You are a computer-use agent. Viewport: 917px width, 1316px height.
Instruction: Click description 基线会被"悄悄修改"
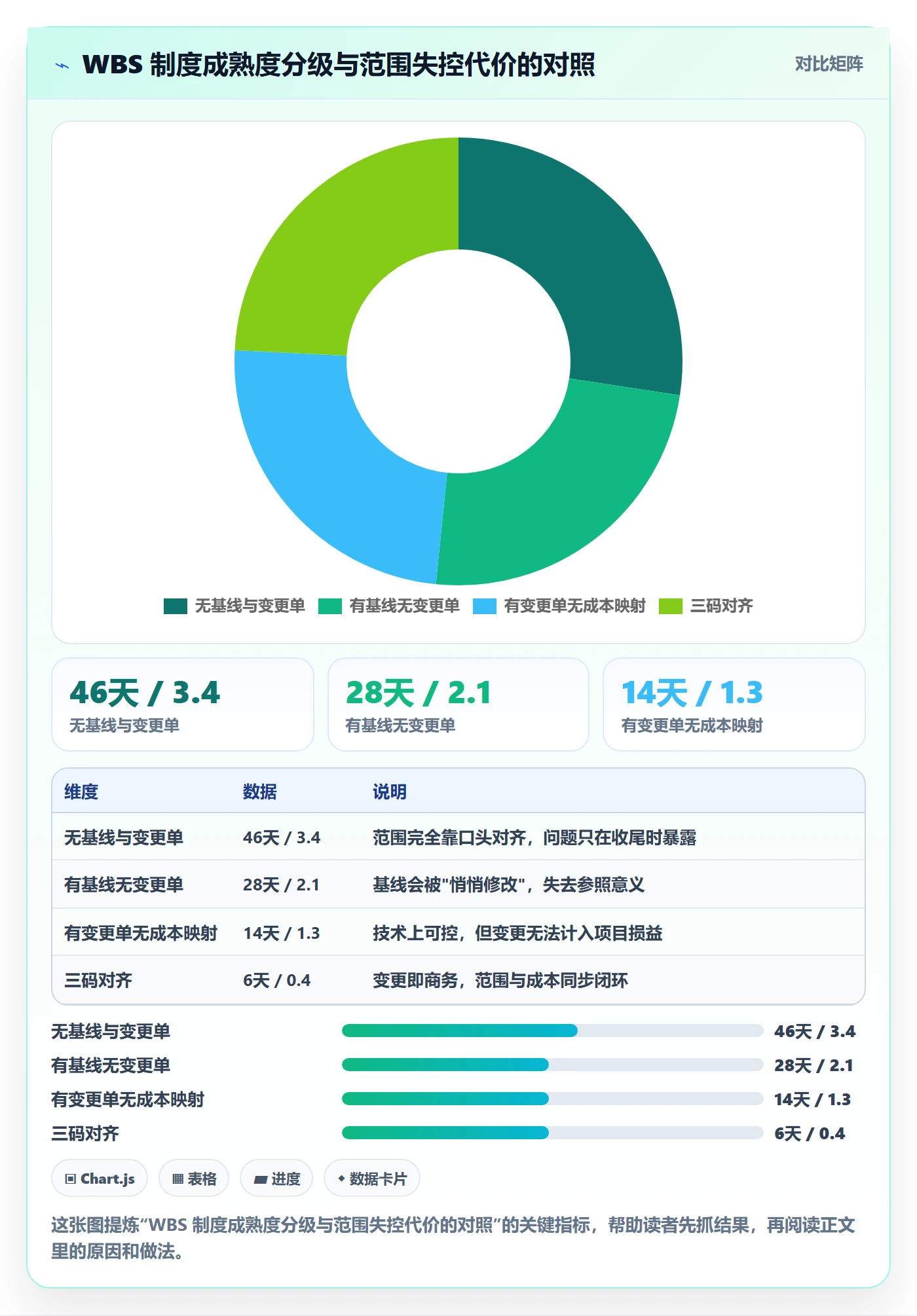(x=450, y=885)
